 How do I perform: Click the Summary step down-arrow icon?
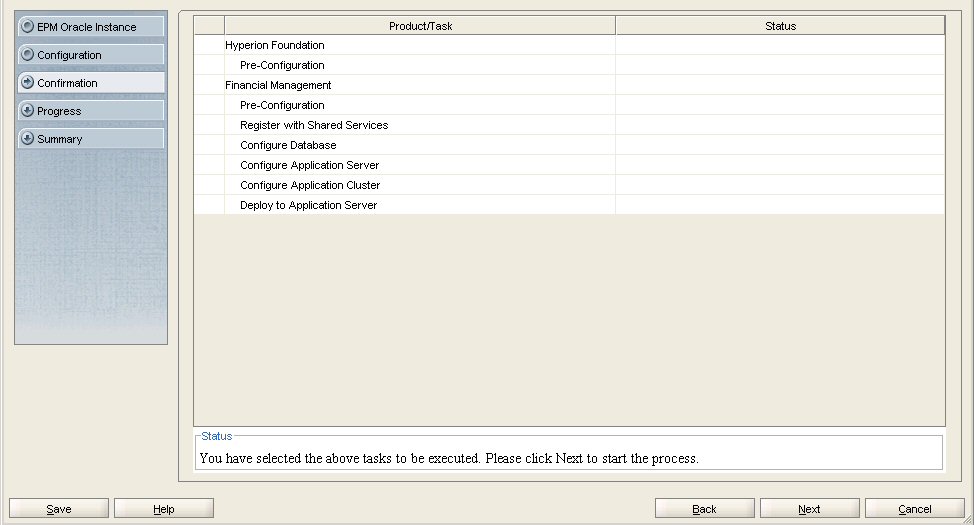pos(27,138)
